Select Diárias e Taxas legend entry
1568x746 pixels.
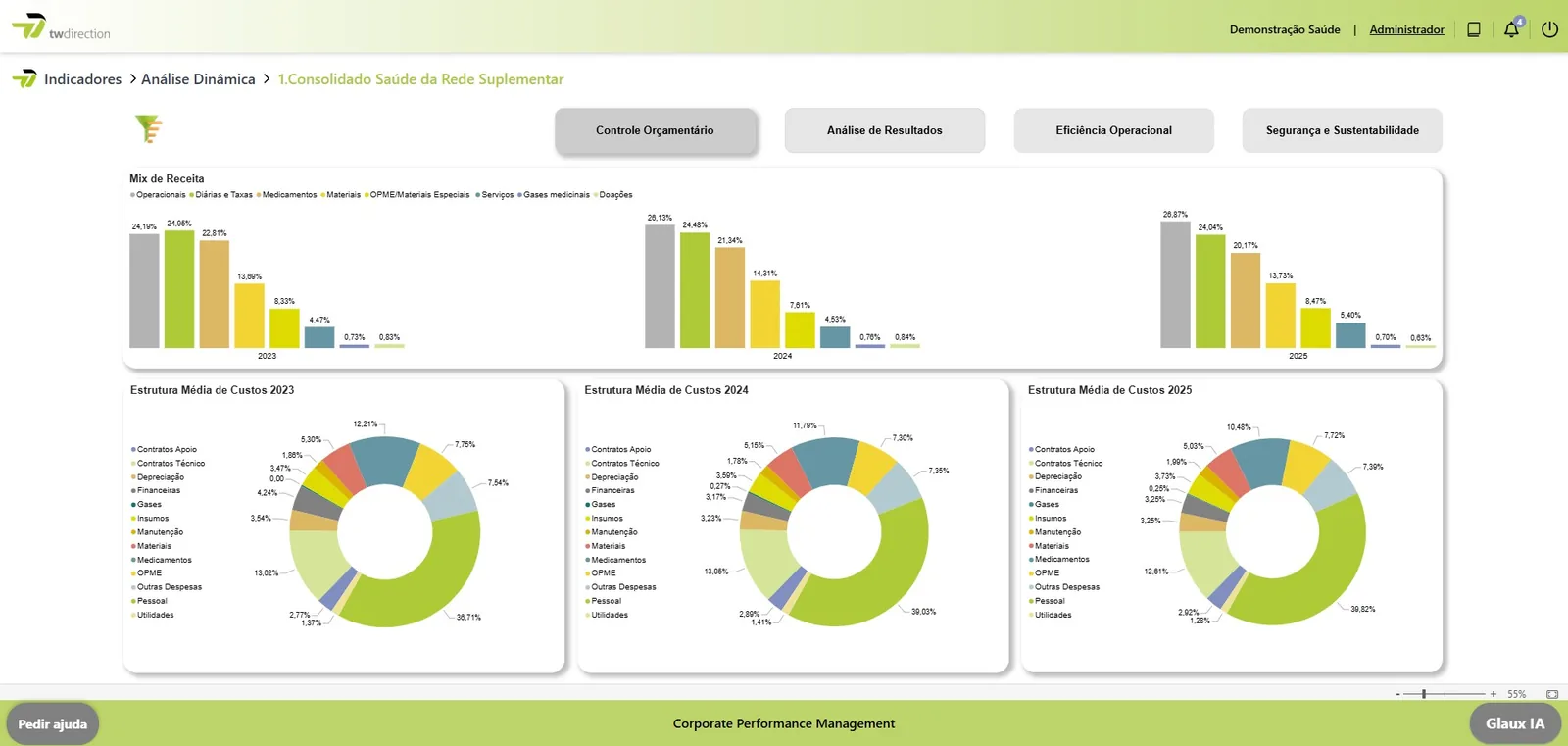click(x=221, y=195)
